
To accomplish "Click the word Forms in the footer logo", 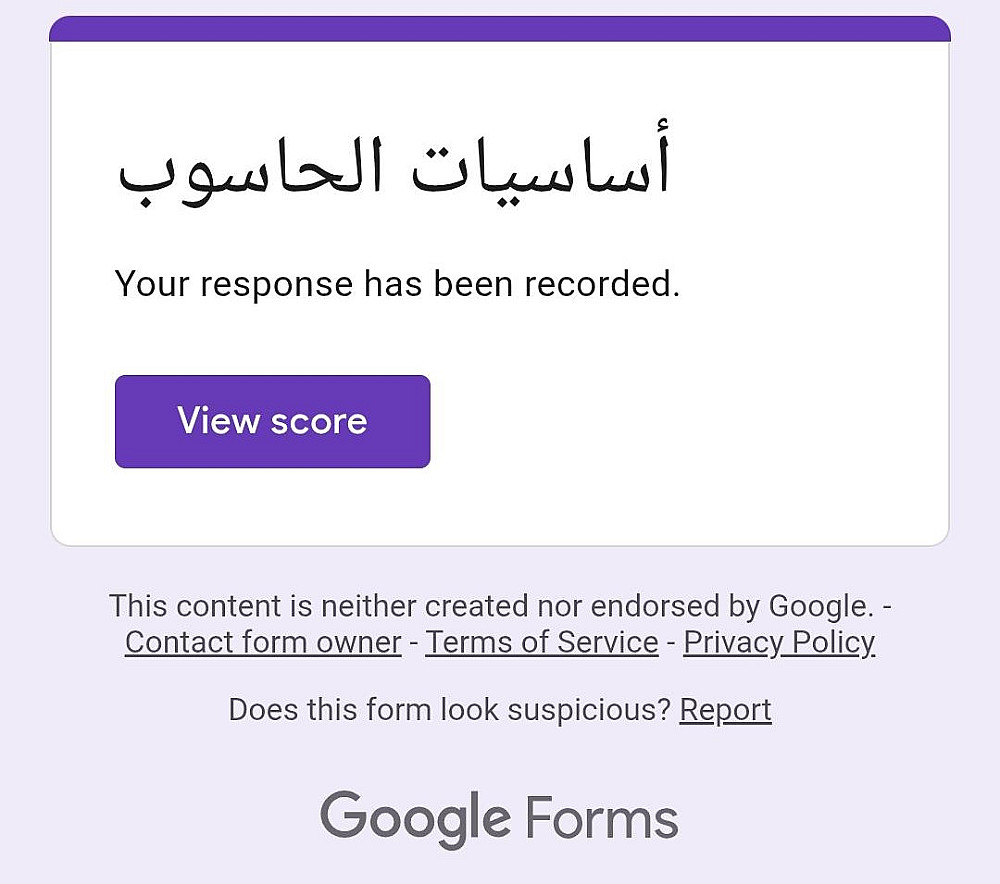I will click(602, 818).
